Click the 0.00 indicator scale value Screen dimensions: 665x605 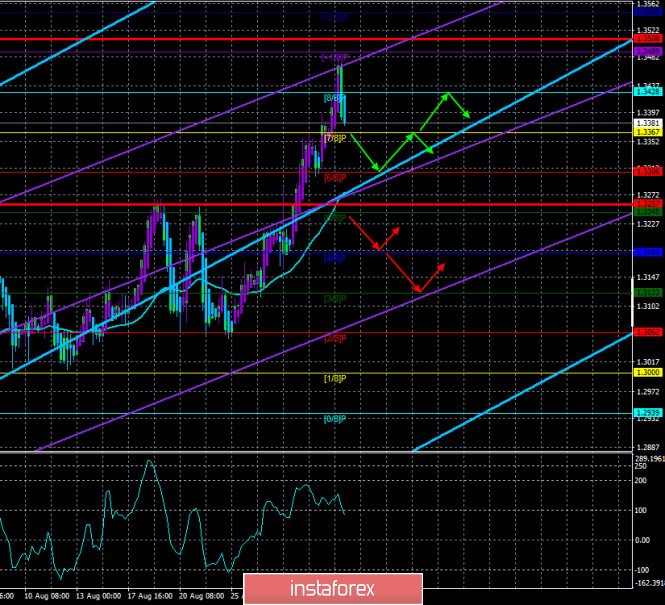coord(643,540)
